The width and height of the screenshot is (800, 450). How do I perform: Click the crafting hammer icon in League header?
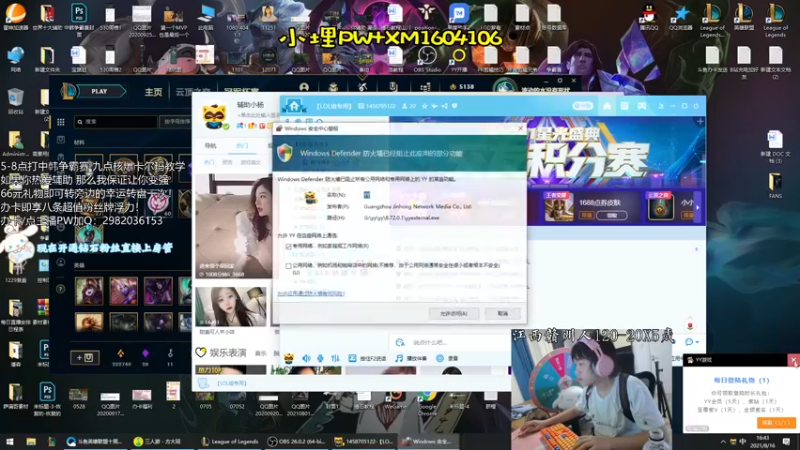click(x=362, y=87)
